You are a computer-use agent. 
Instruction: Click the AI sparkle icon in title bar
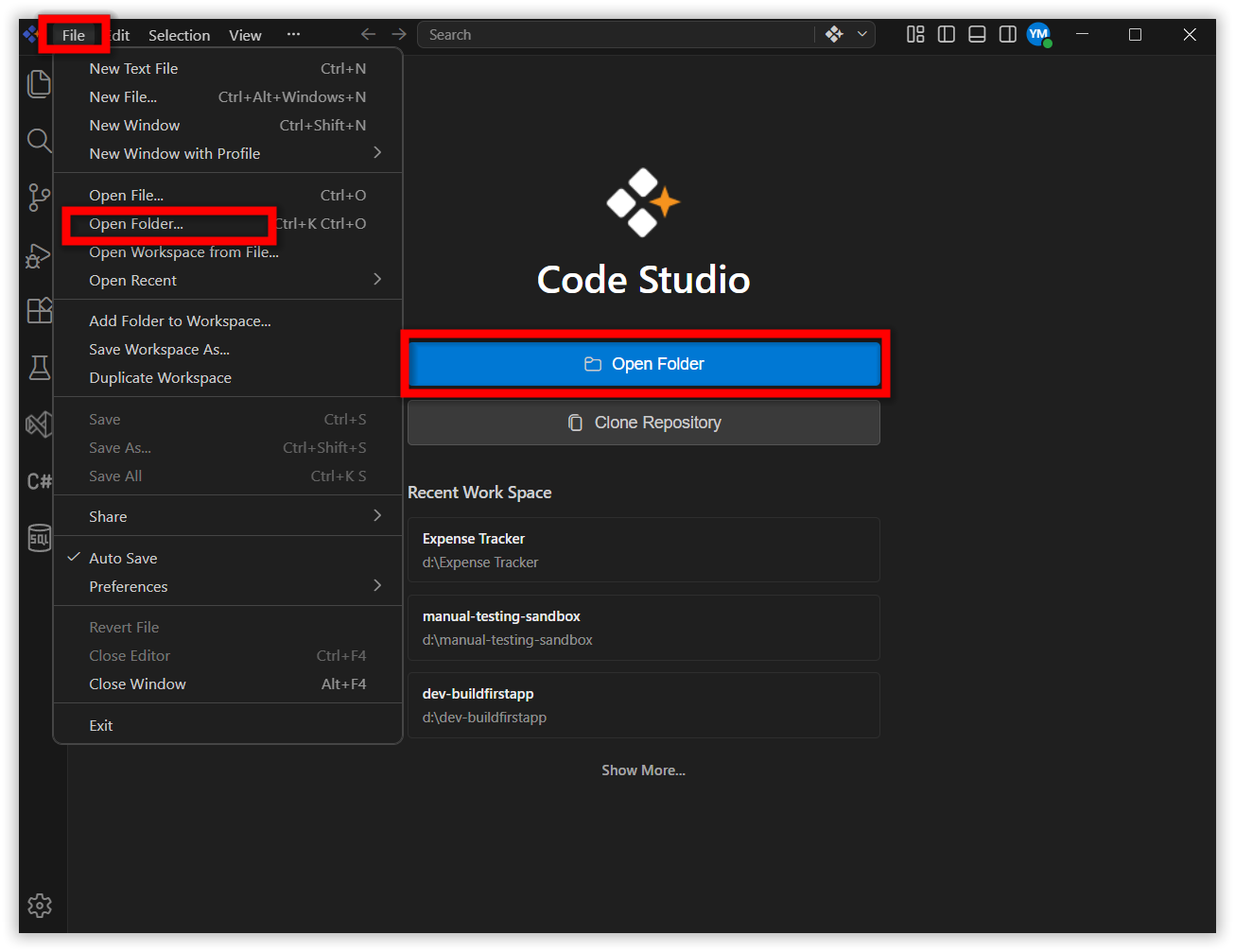tap(834, 34)
